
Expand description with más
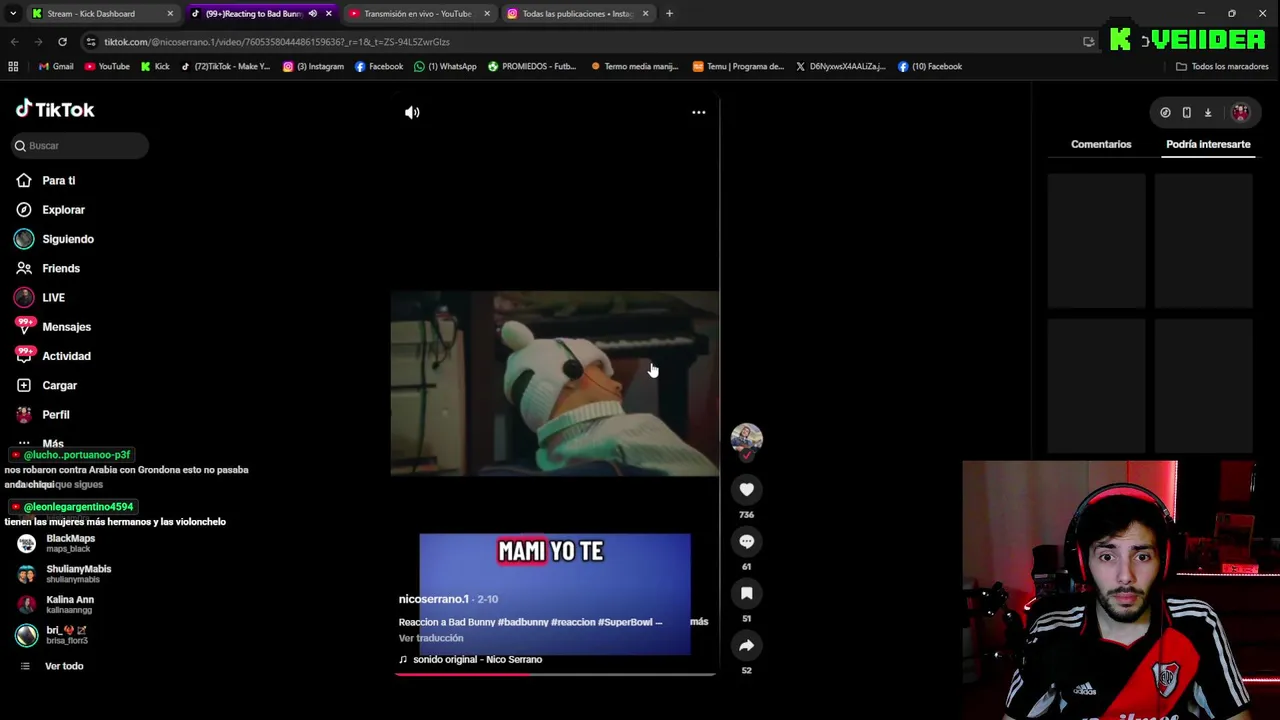click(x=699, y=622)
